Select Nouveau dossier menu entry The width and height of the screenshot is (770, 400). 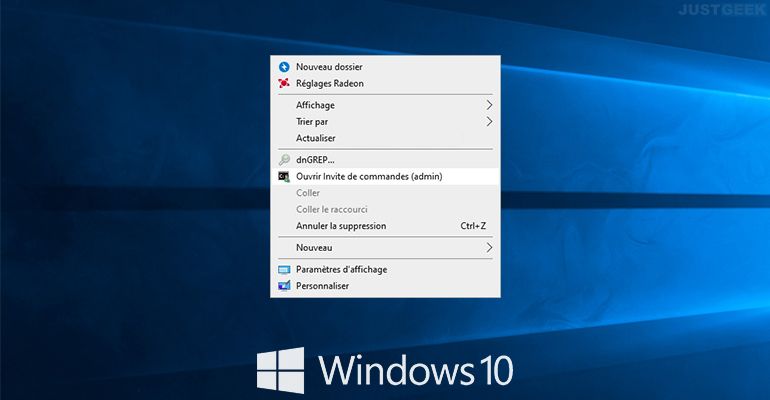(385, 67)
